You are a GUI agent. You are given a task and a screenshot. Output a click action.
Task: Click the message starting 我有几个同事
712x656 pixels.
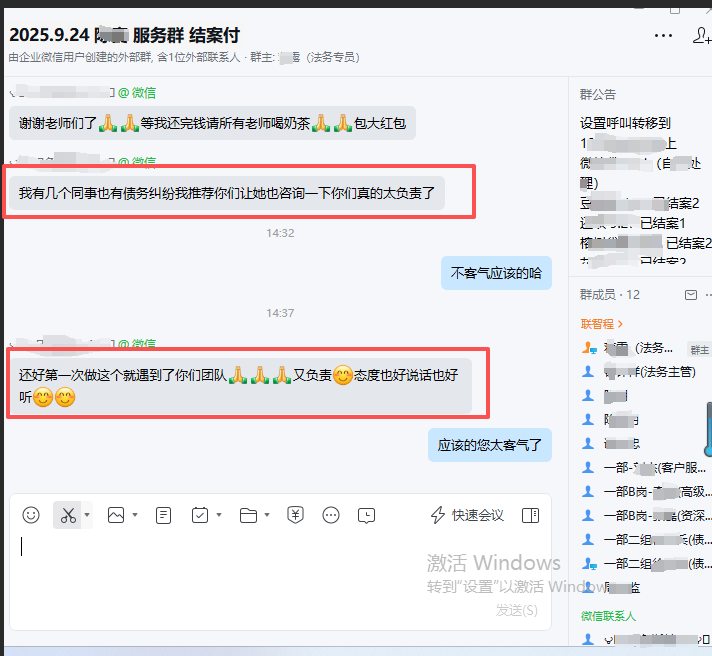[227, 193]
